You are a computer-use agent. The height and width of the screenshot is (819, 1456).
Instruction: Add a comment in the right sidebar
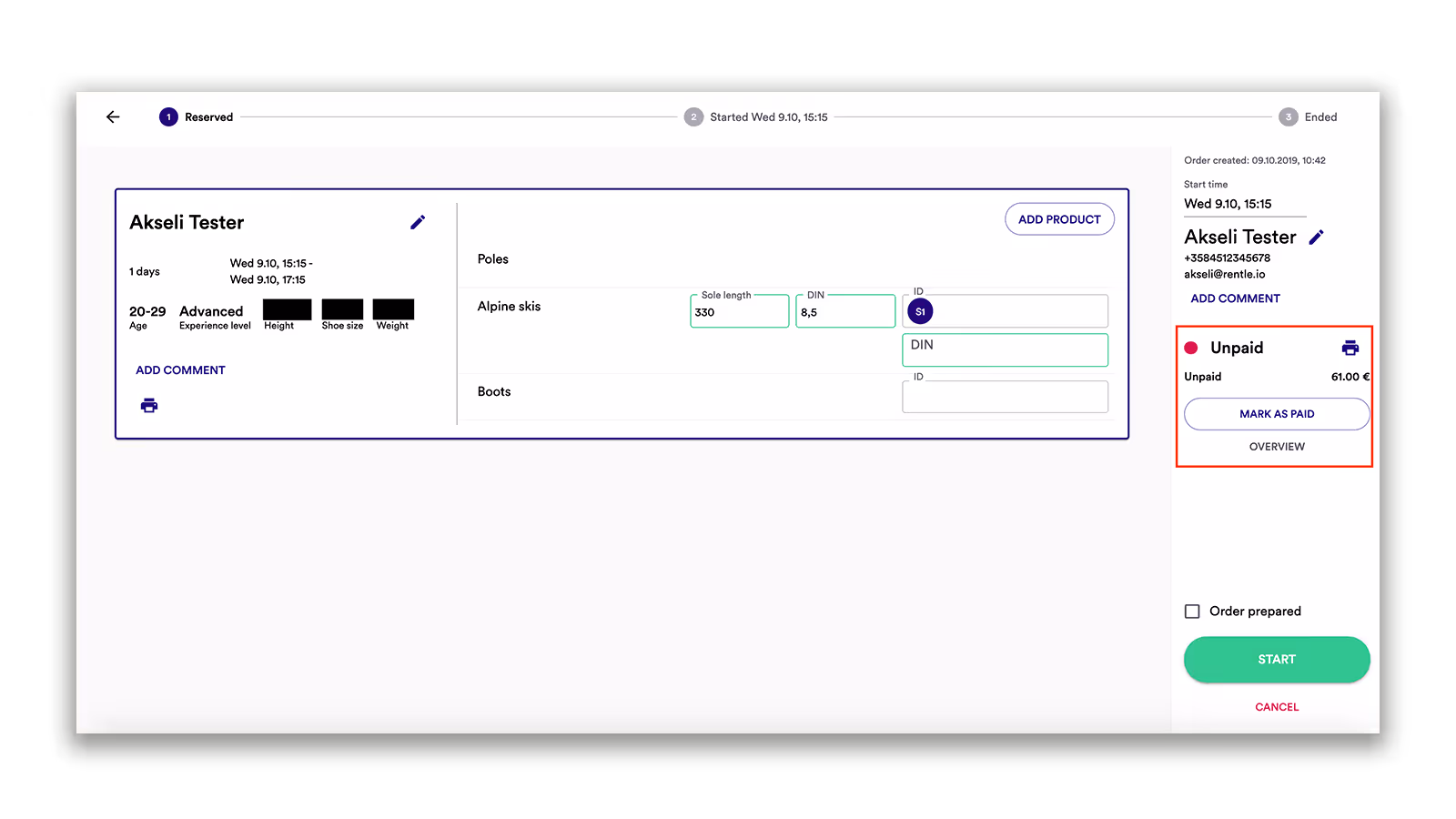pos(1234,298)
